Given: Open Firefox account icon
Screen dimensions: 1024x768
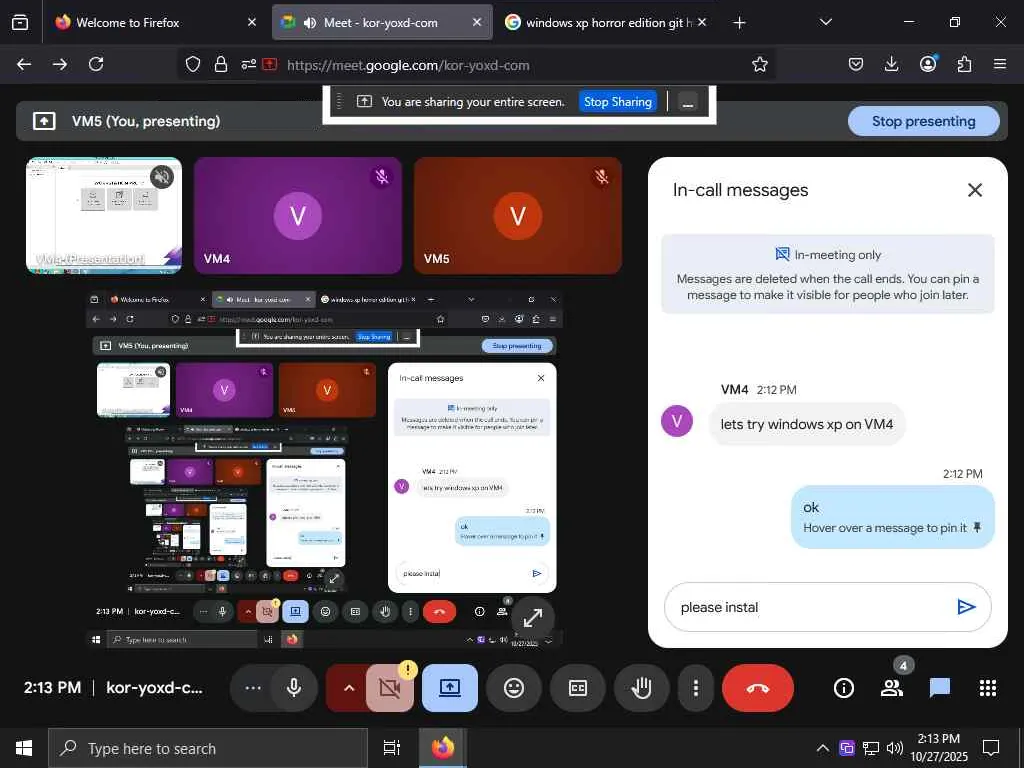Looking at the screenshot, I should click(928, 64).
